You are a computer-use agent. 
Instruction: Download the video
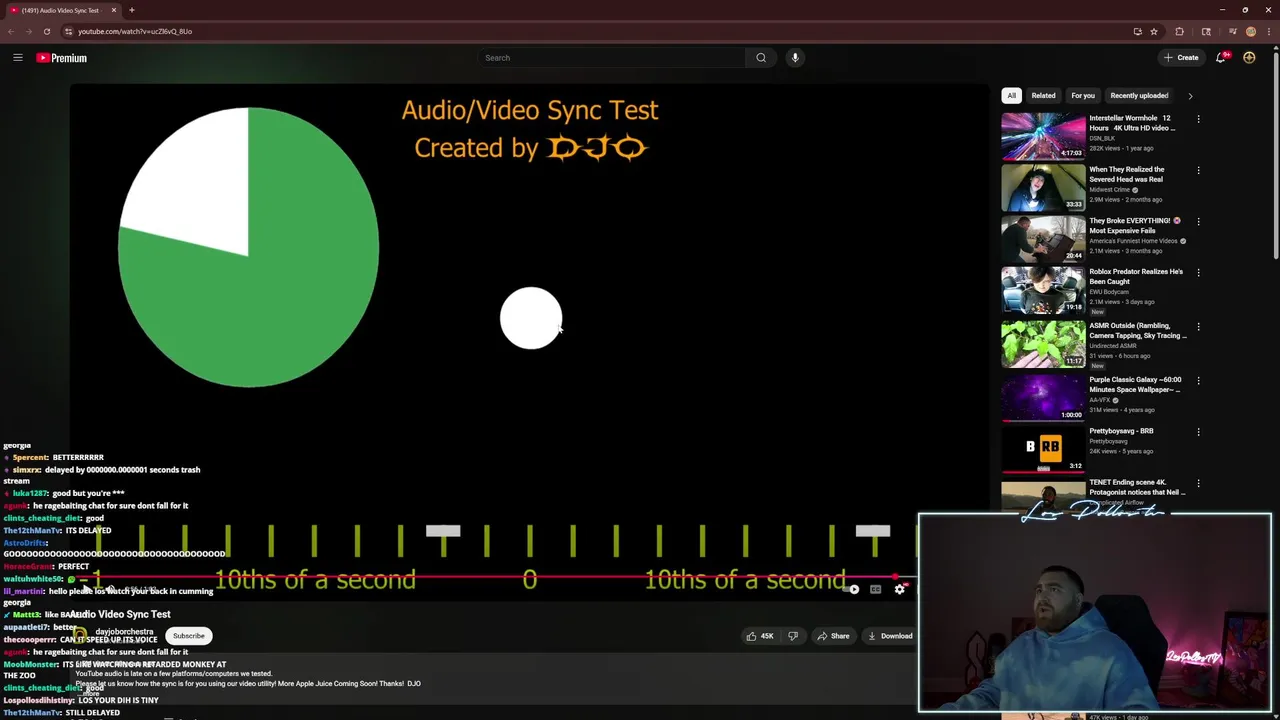click(890, 636)
